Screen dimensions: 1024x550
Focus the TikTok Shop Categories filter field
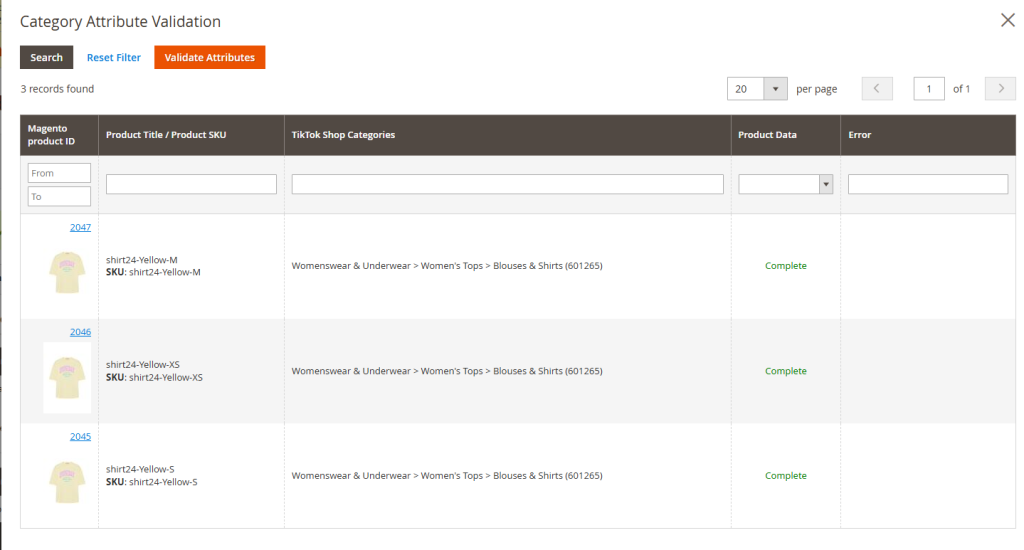pos(507,184)
